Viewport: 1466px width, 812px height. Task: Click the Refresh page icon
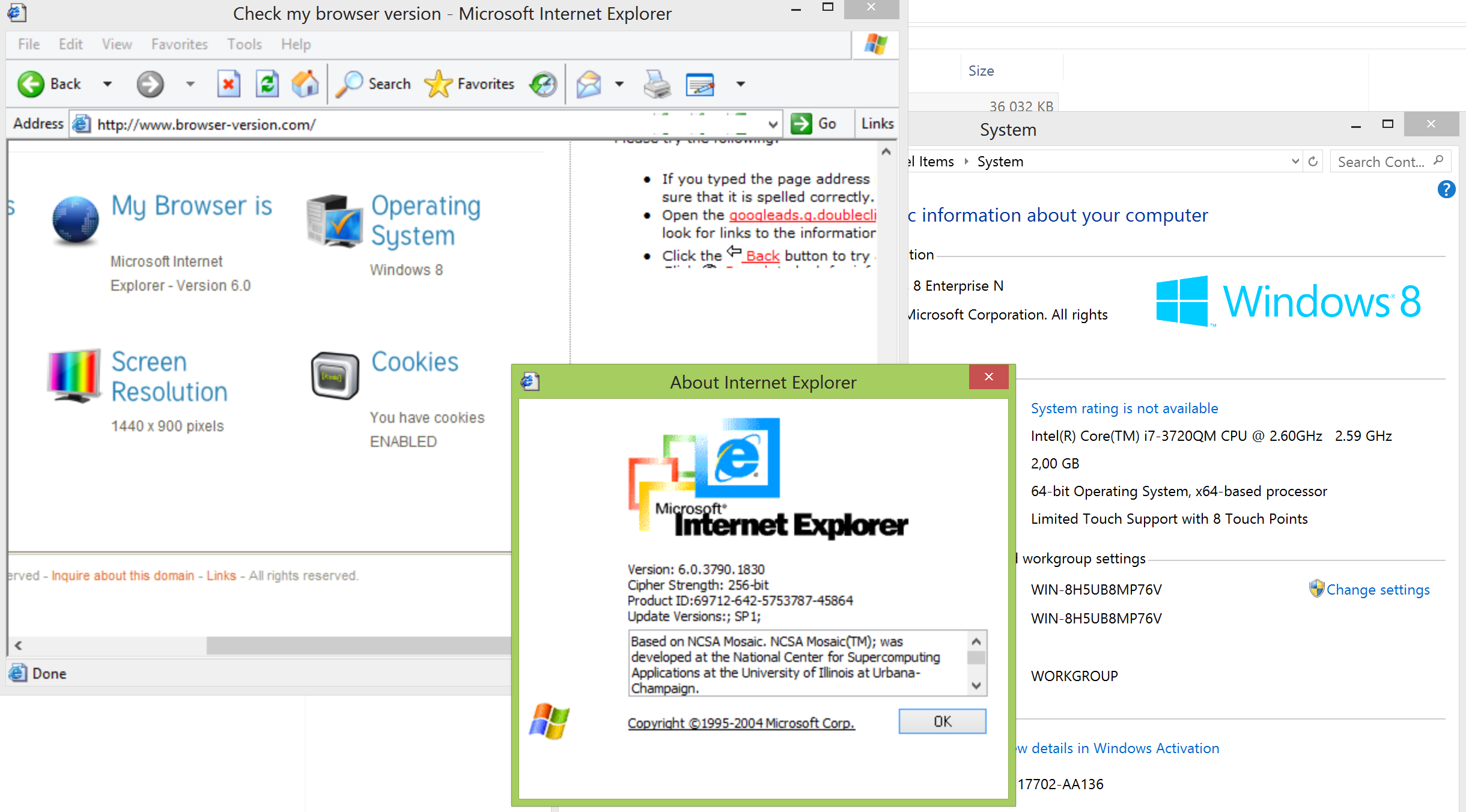tap(267, 84)
